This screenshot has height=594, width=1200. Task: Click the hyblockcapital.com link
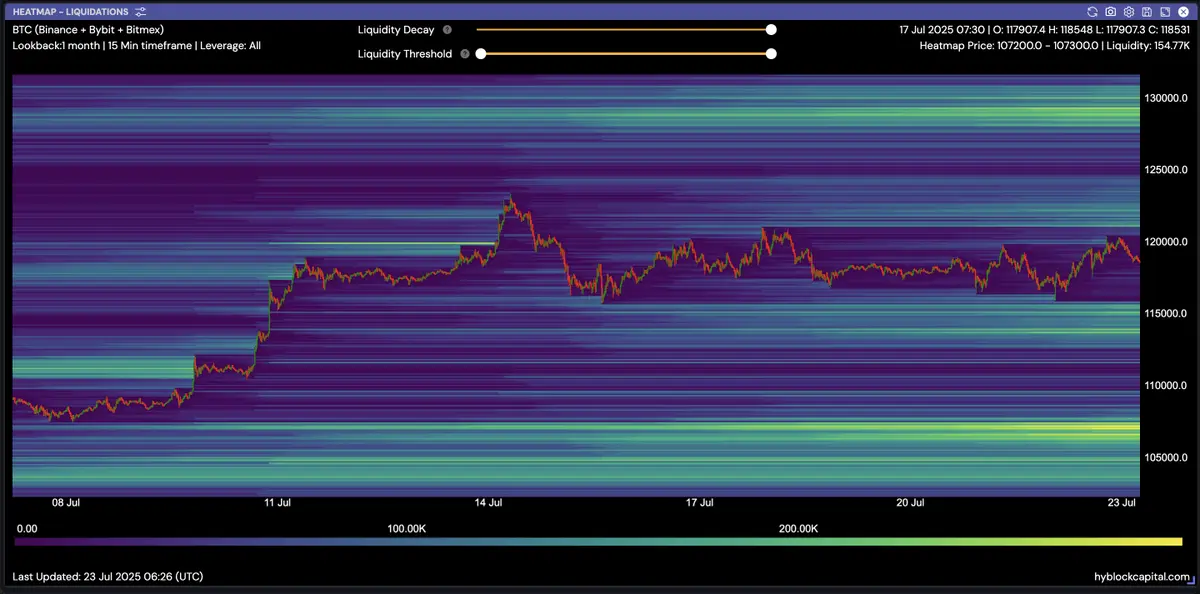[1143, 577]
